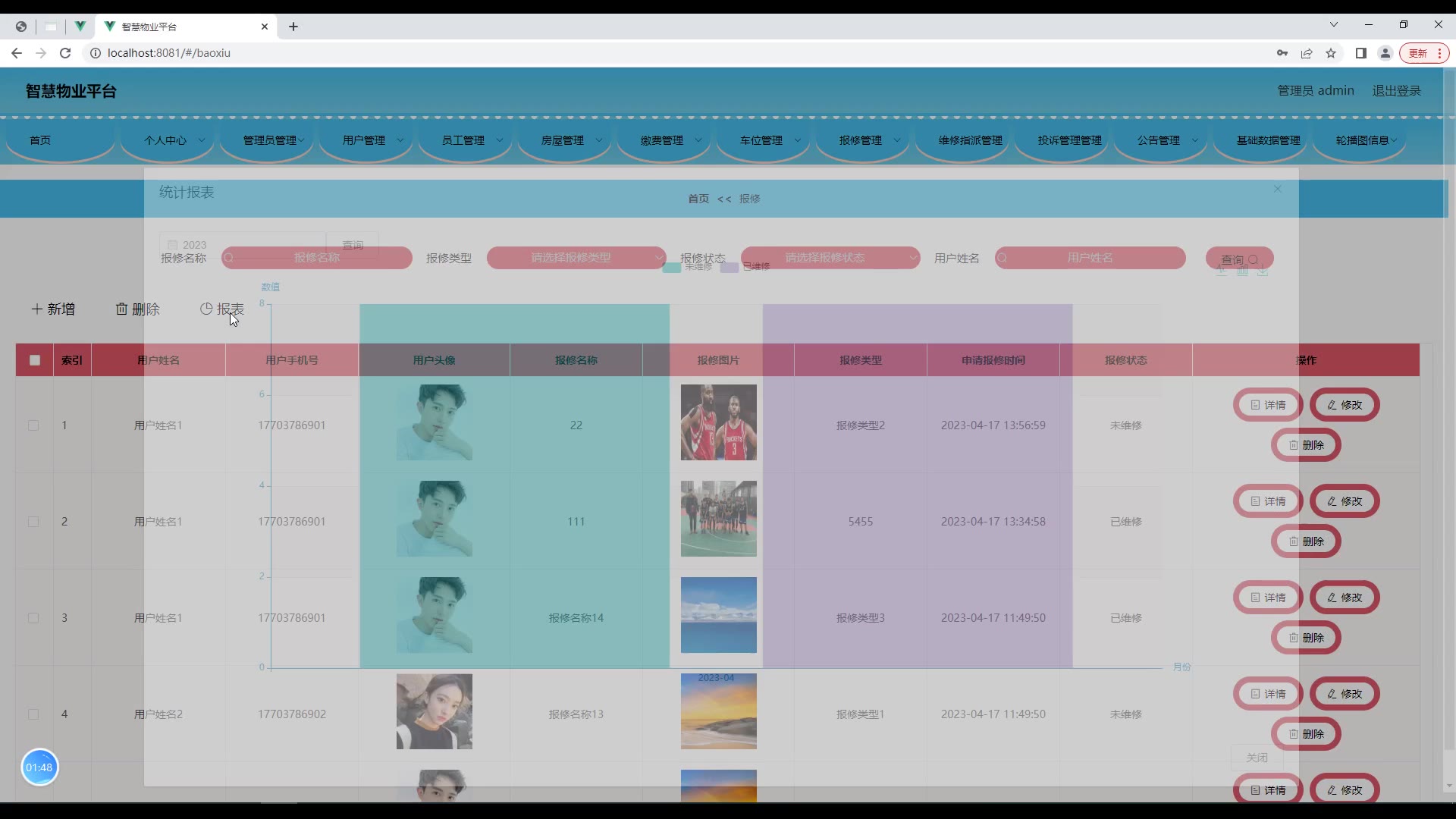
Task: Open the row 4 user avatar thumbnail
Action: point(434,711)
